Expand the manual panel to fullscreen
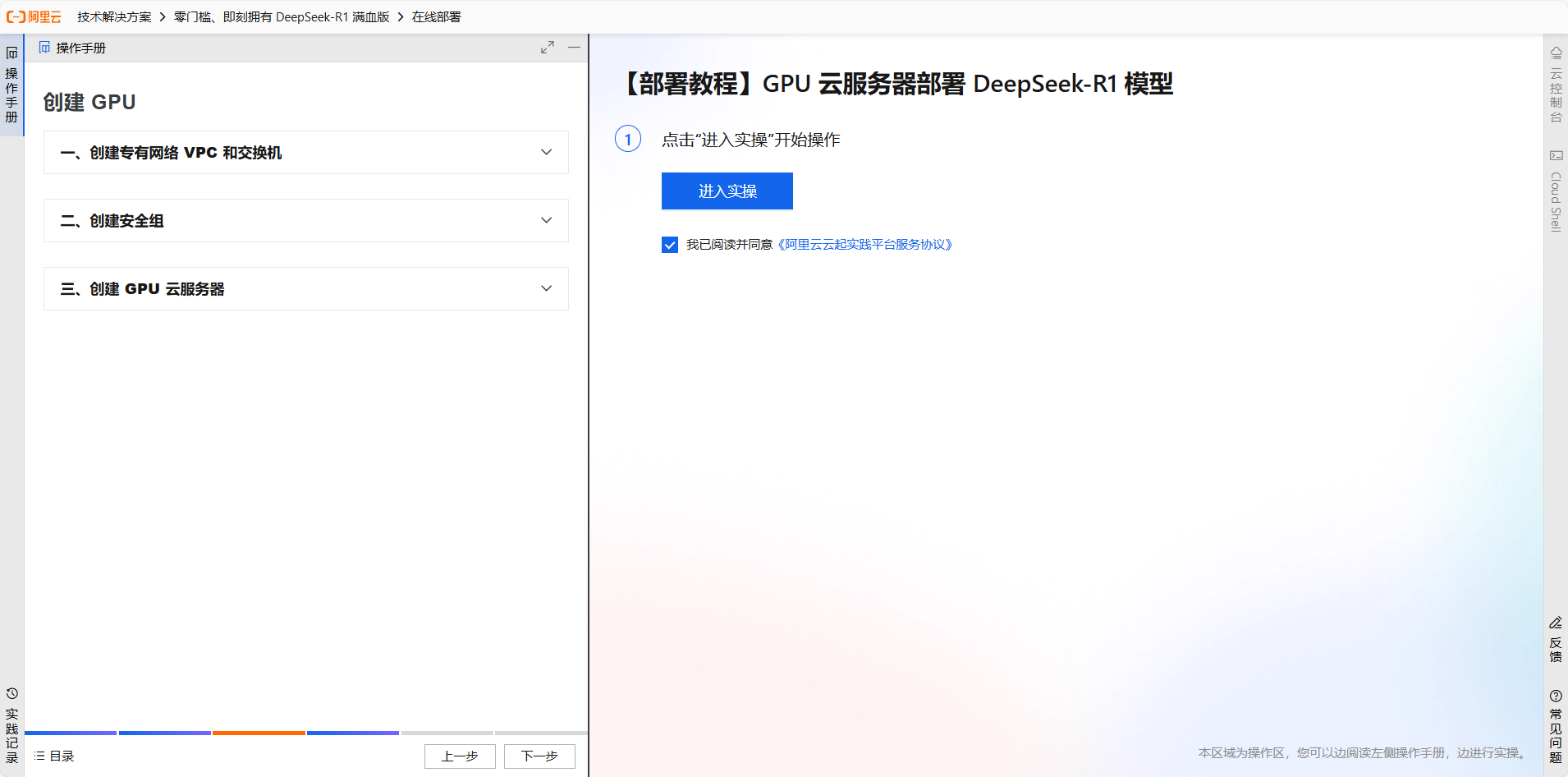1568x777 pixels. point(547,48)
